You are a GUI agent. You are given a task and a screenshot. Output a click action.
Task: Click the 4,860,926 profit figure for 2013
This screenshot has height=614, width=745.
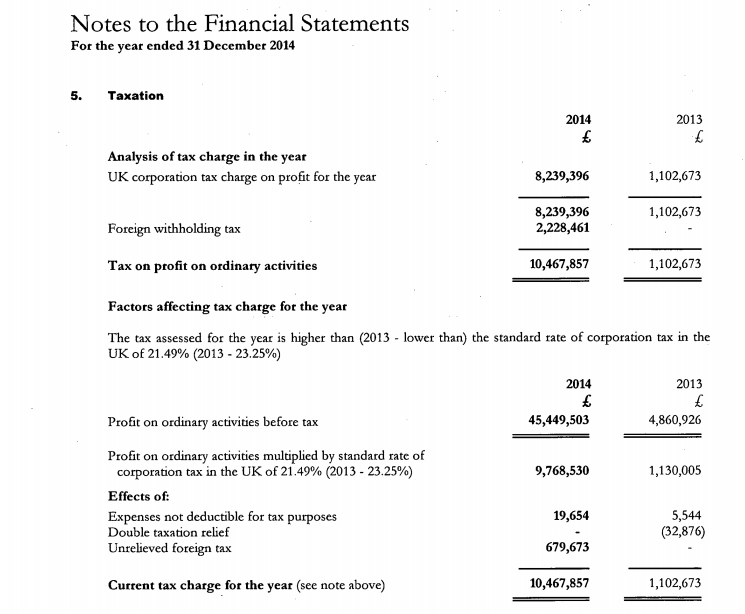675,421
